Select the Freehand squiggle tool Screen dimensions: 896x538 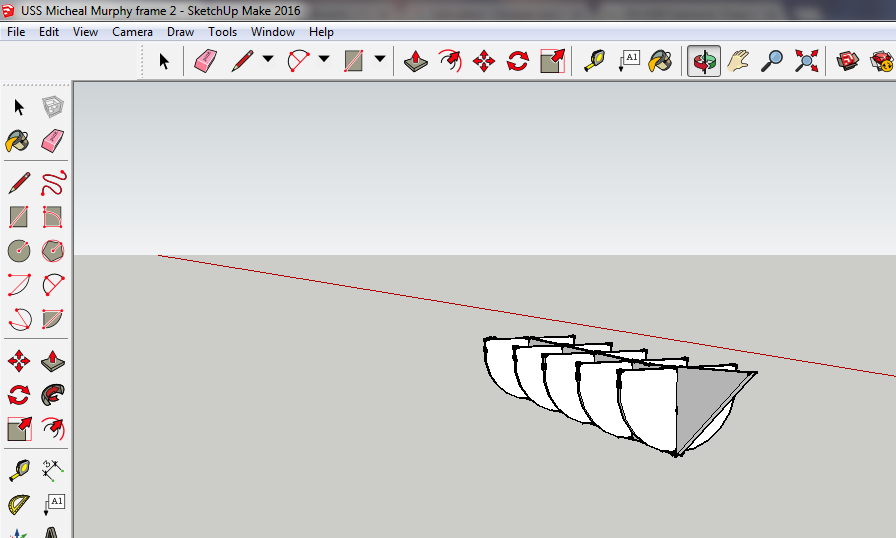[53, 183]
